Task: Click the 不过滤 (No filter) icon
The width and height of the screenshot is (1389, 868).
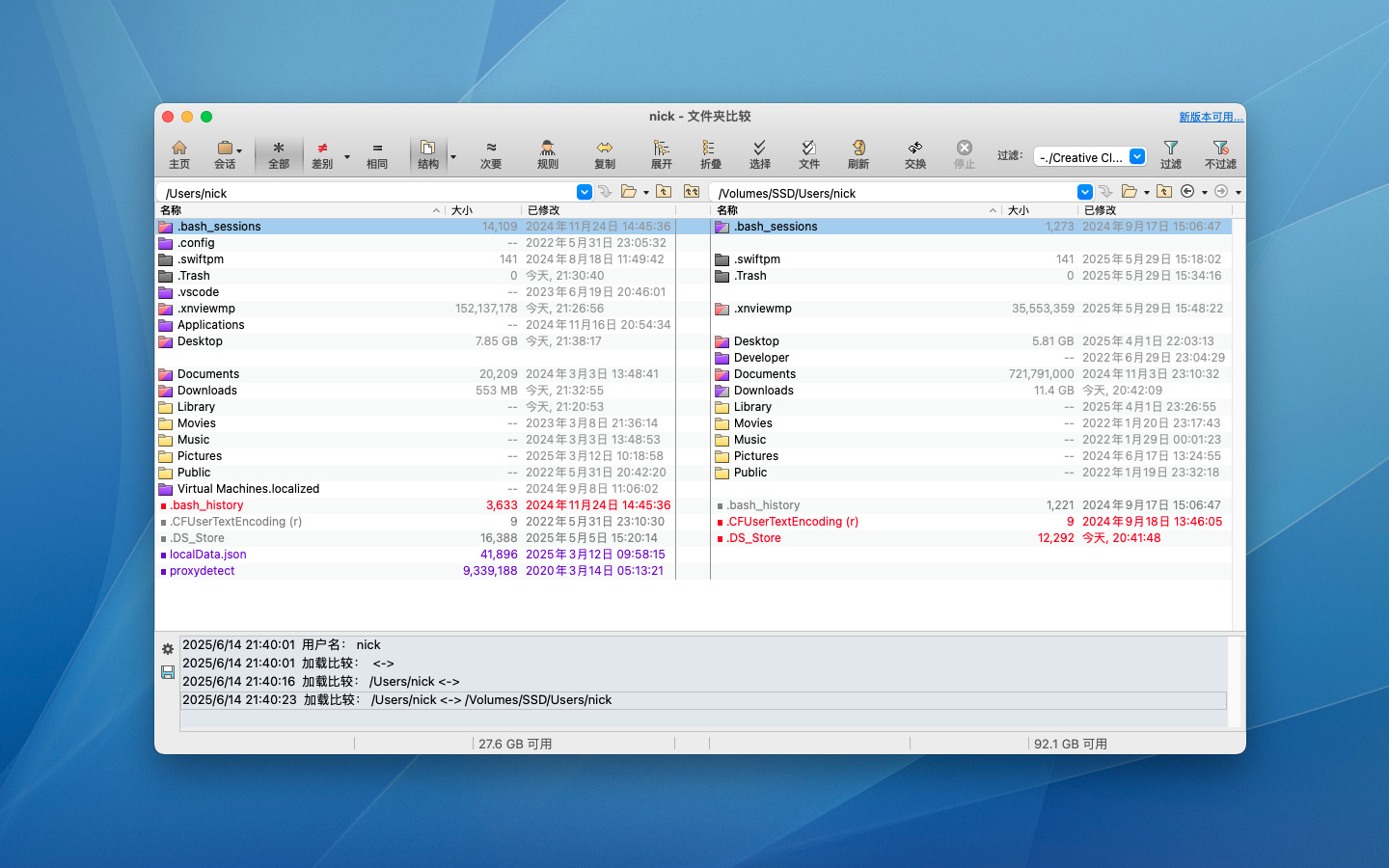Action: click(1220, 154)
